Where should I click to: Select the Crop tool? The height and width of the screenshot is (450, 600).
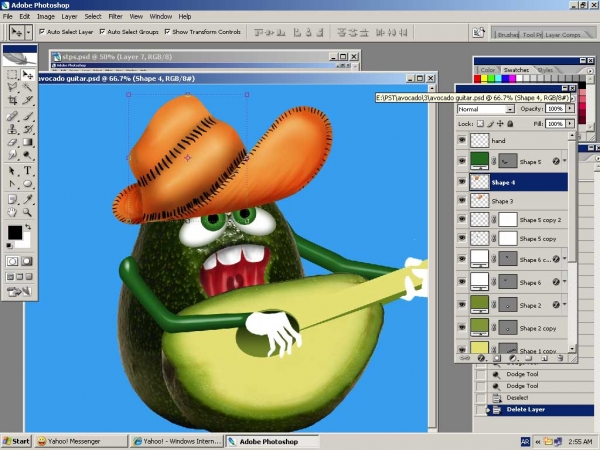pyautogui.click(x=12, y=100)
